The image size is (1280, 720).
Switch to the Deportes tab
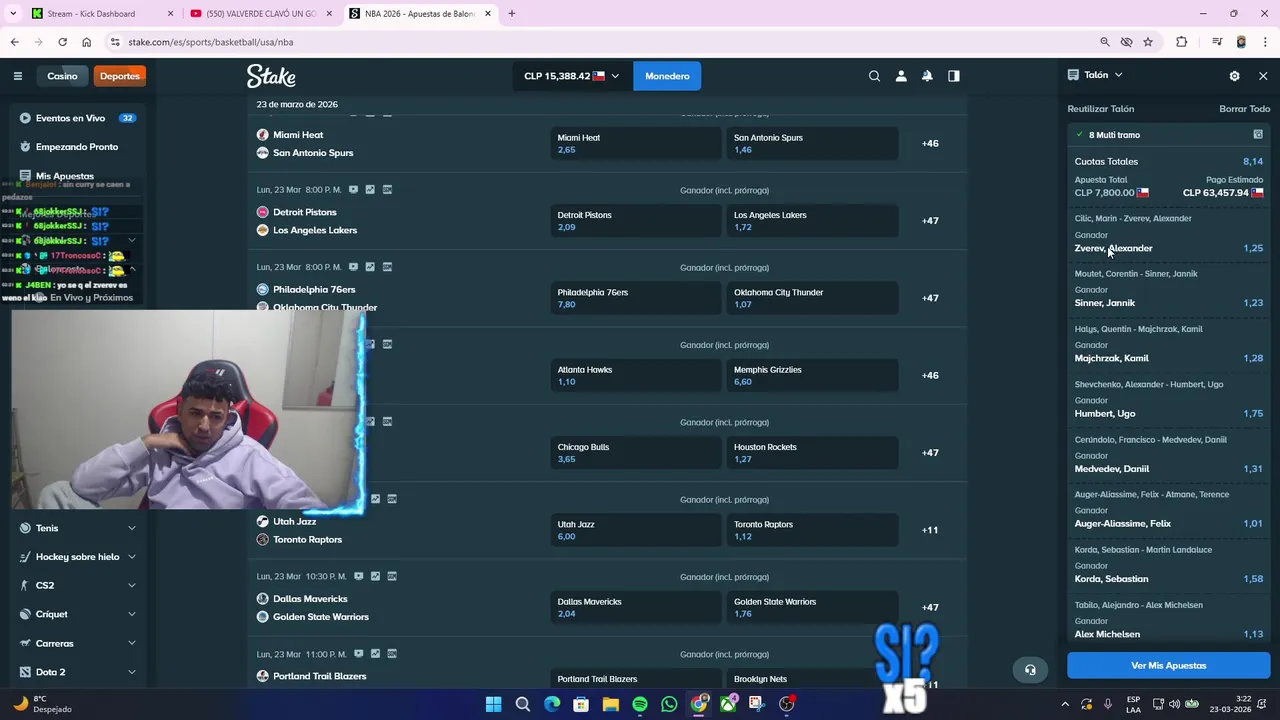[120, 76]
